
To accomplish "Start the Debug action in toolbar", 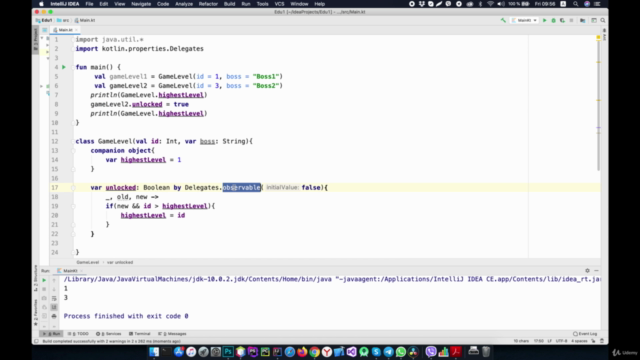I will click(x=553, y=20).
